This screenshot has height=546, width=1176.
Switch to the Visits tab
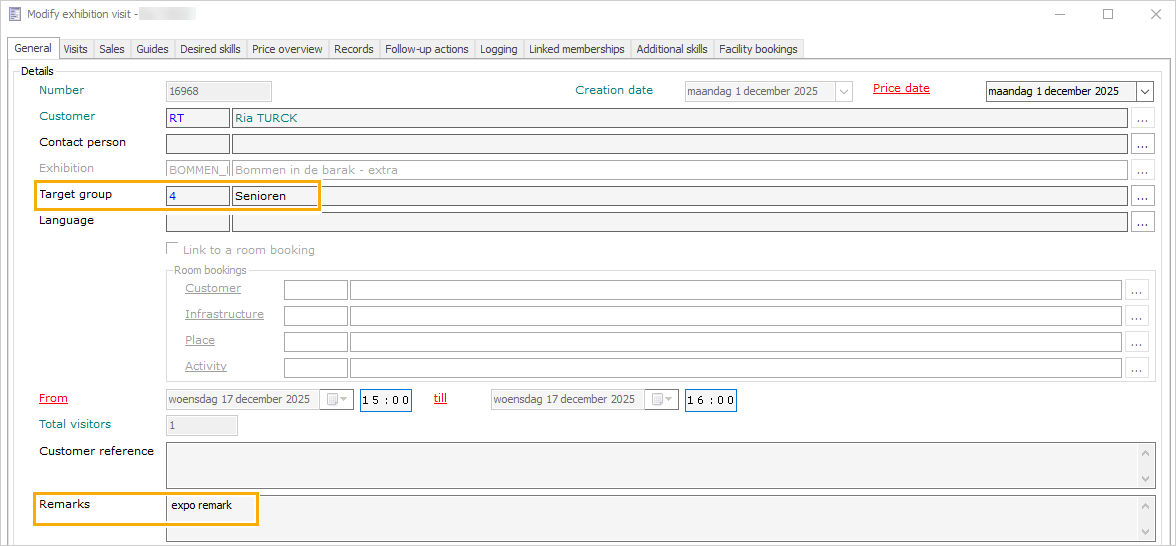75,49
